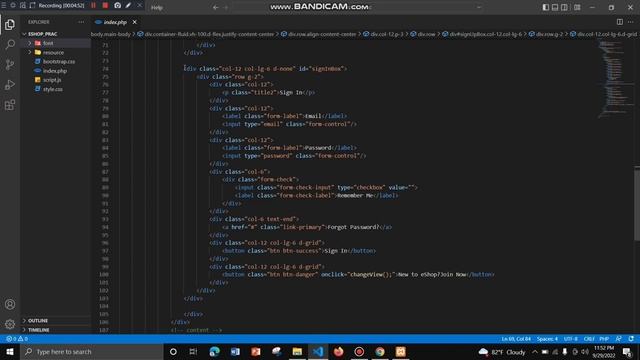Click the Ln, Col position indicator
This screenshot has width=640, height=360.
516,339
